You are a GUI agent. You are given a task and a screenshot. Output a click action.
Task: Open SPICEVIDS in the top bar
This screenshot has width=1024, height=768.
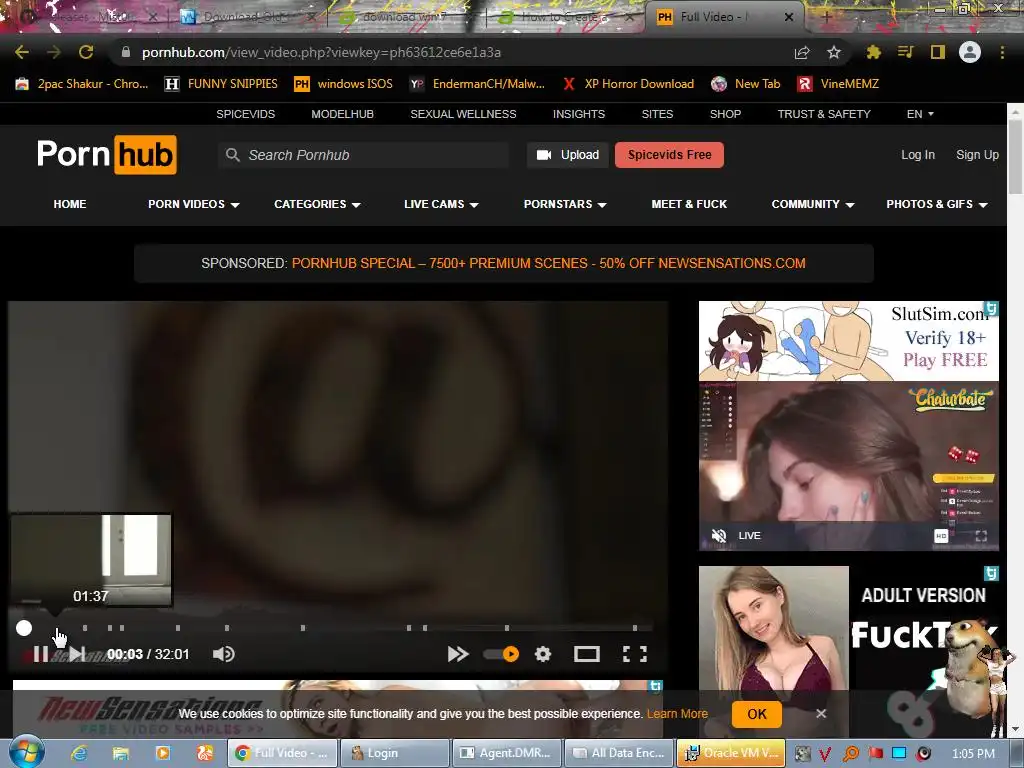pos(246,114)
